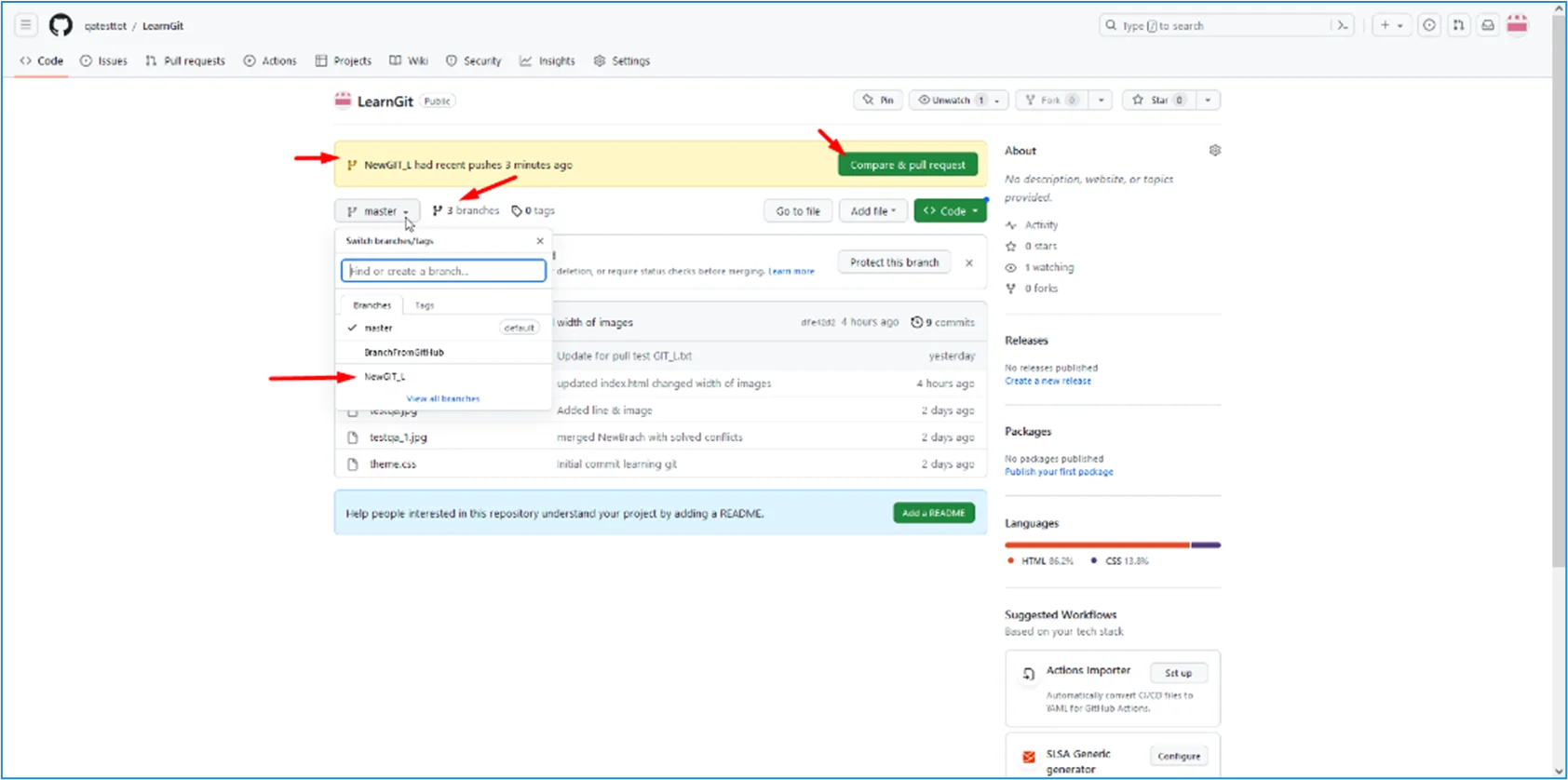The width and height of the screenshot is (1568, 780).
Task: Expand the Add file dropdown
Action: click(x=872, y=211)
